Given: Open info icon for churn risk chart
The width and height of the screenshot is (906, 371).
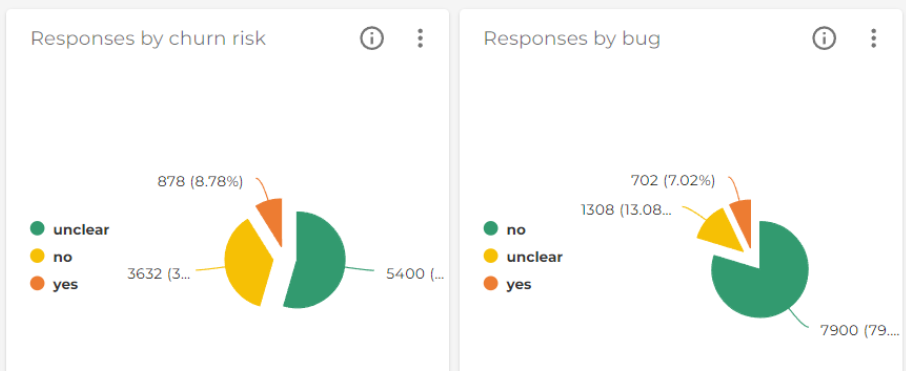Looking at the screenshot, I should tap(372, 39).
